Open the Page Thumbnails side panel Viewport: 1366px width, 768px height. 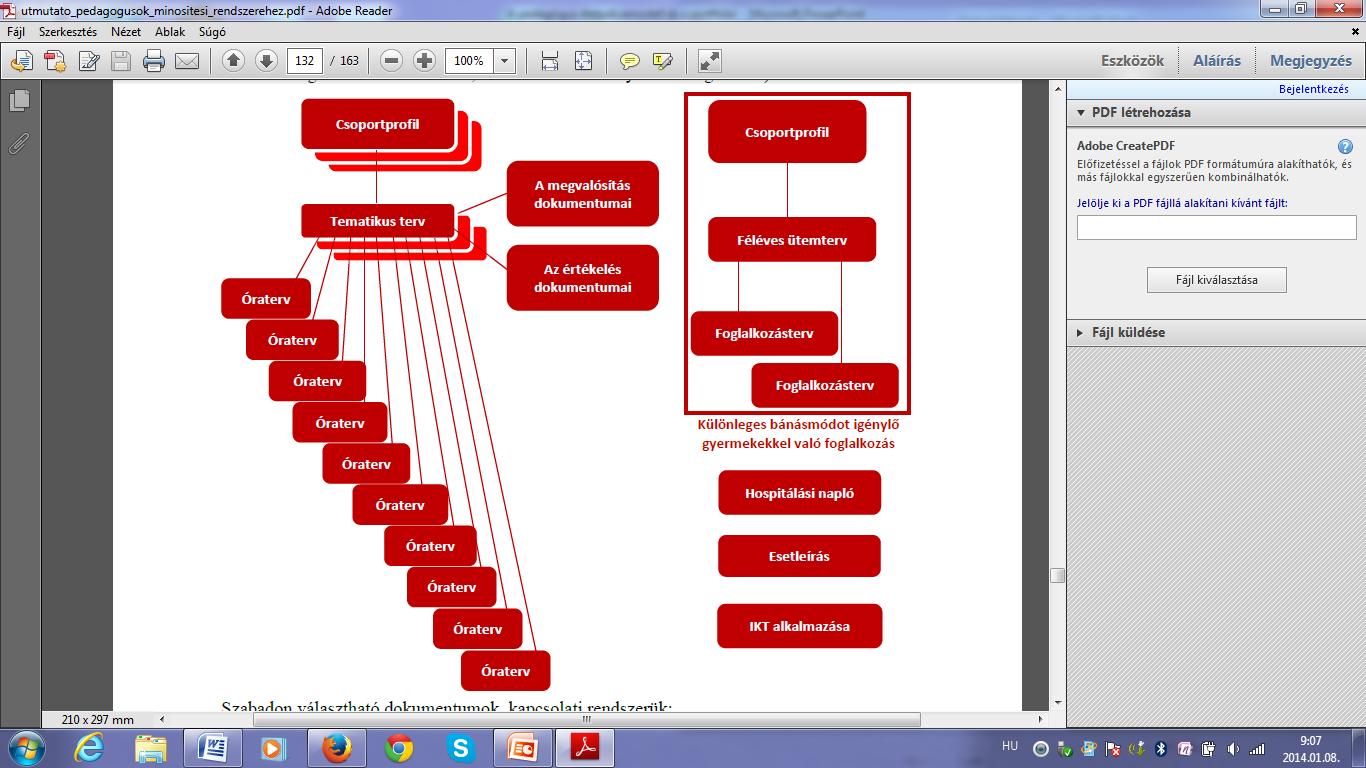click(19, 101)
